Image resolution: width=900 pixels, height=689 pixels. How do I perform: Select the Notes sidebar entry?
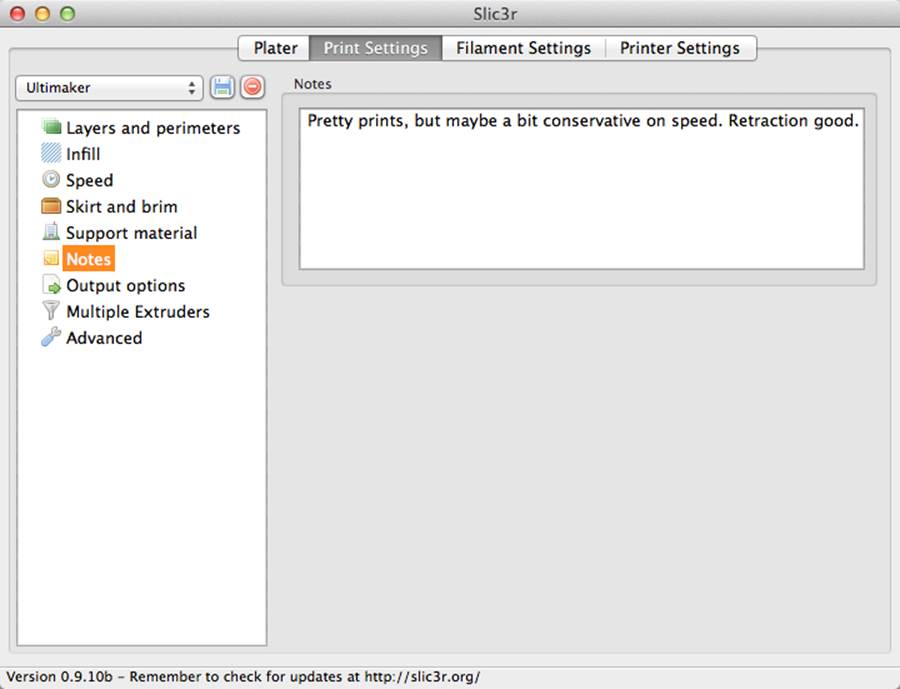88,259
